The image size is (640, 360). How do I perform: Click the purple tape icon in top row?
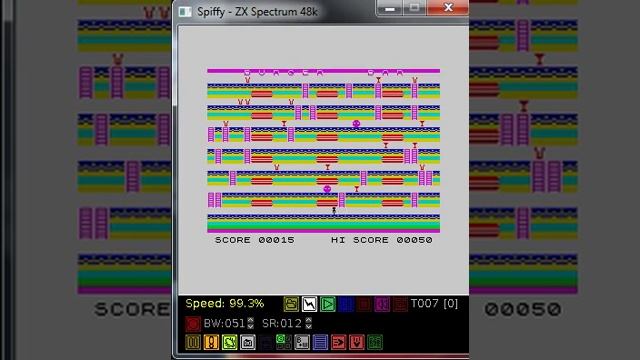382,304
